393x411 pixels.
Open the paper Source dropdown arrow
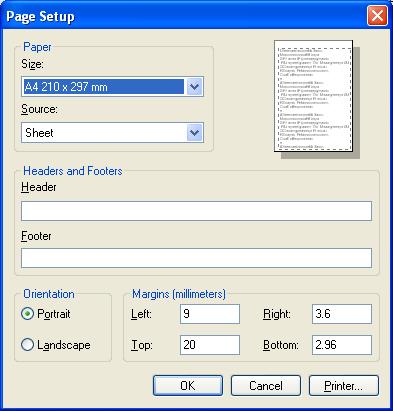[194, 133]
